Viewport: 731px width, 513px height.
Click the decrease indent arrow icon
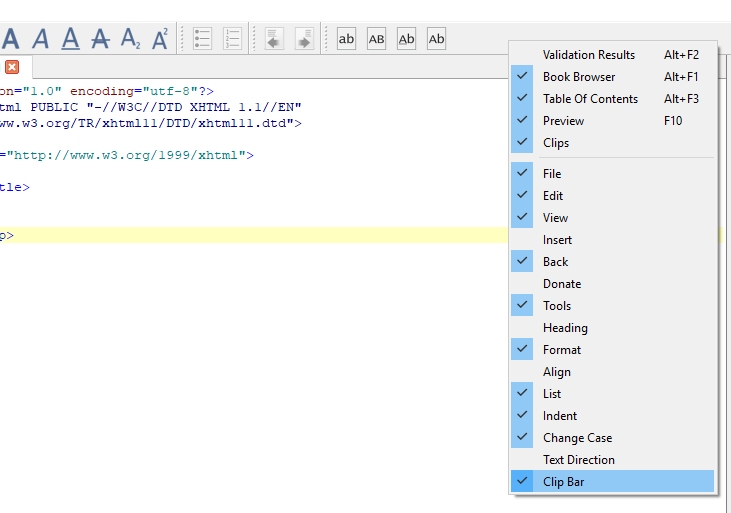coord(274,39)
